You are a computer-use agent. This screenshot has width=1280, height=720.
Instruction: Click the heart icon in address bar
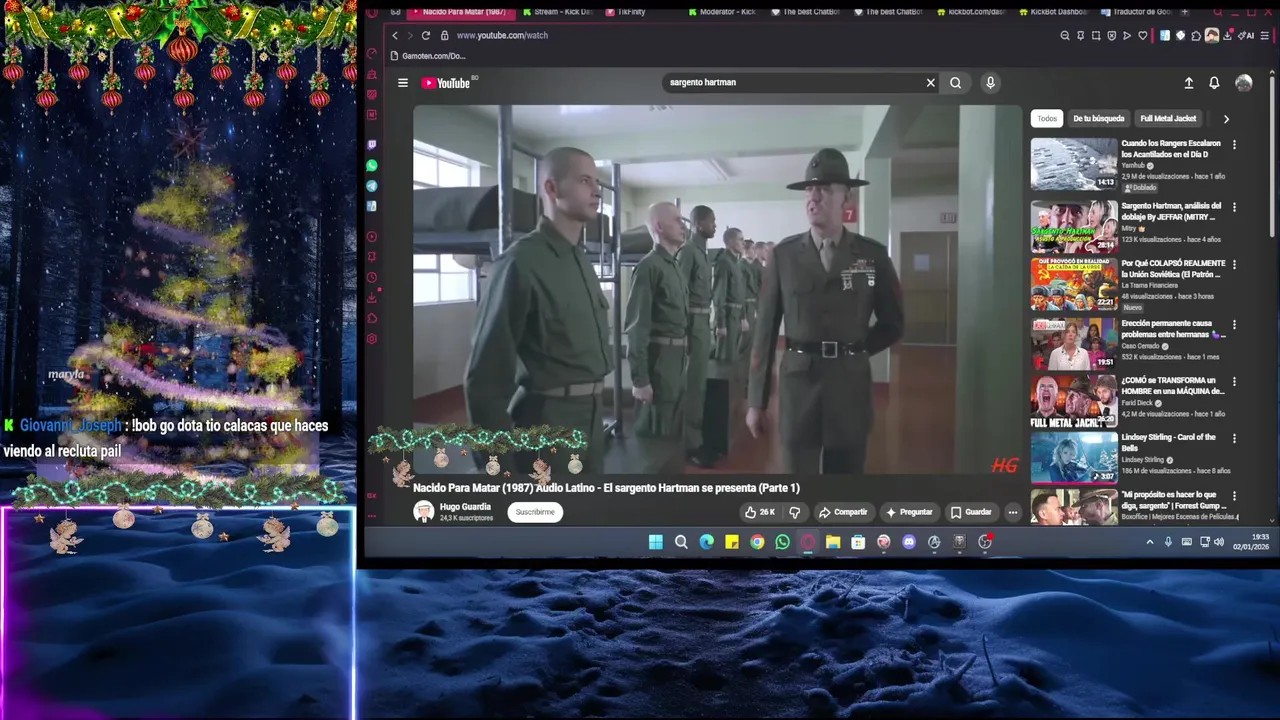pos(1143,35)
